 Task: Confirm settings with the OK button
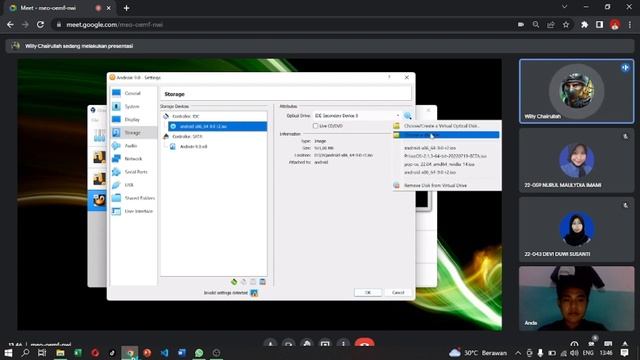click(368, 293)
